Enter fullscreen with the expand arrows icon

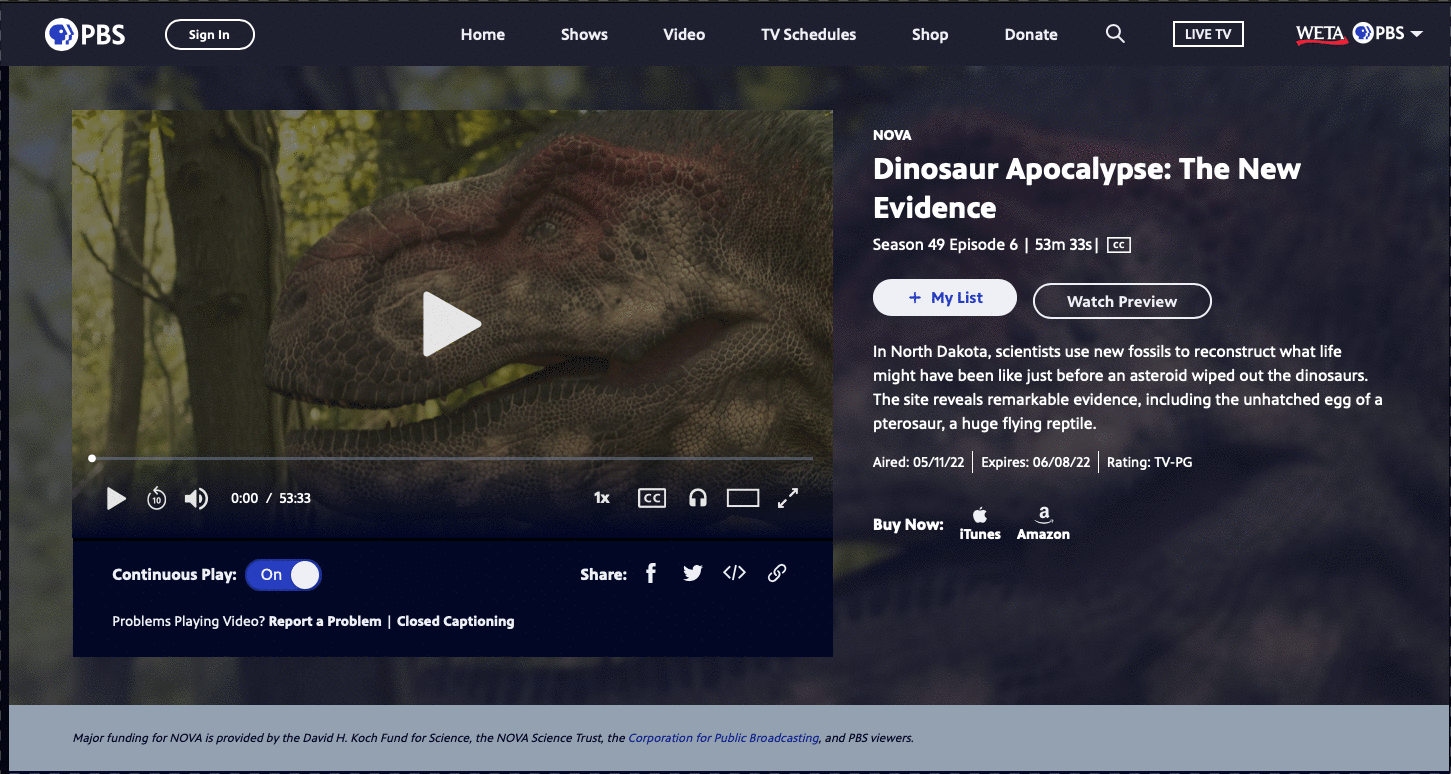tap(788, 498)
